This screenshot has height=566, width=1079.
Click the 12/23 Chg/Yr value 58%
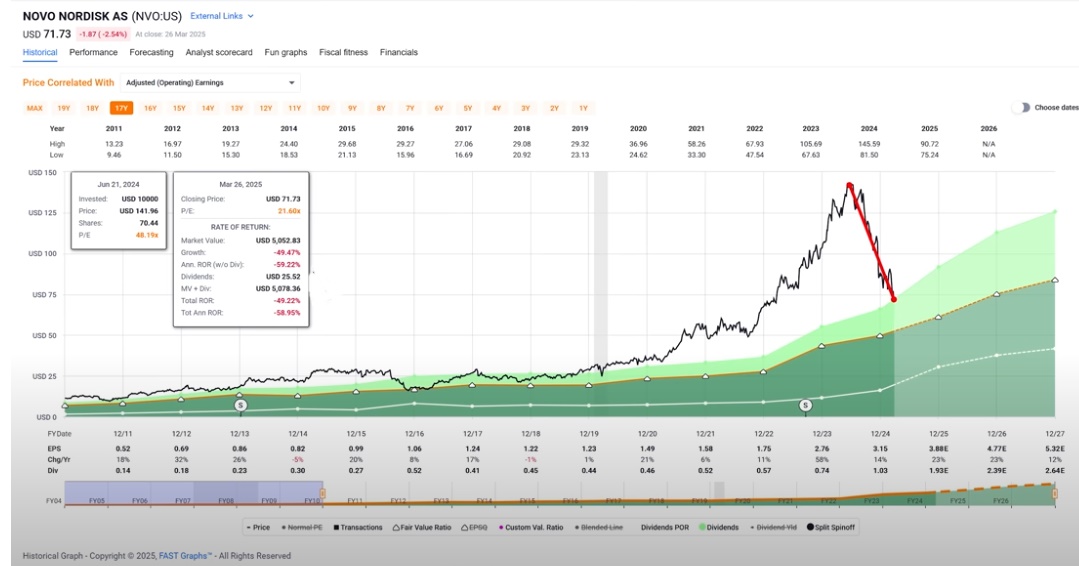(x=822, y=459)
